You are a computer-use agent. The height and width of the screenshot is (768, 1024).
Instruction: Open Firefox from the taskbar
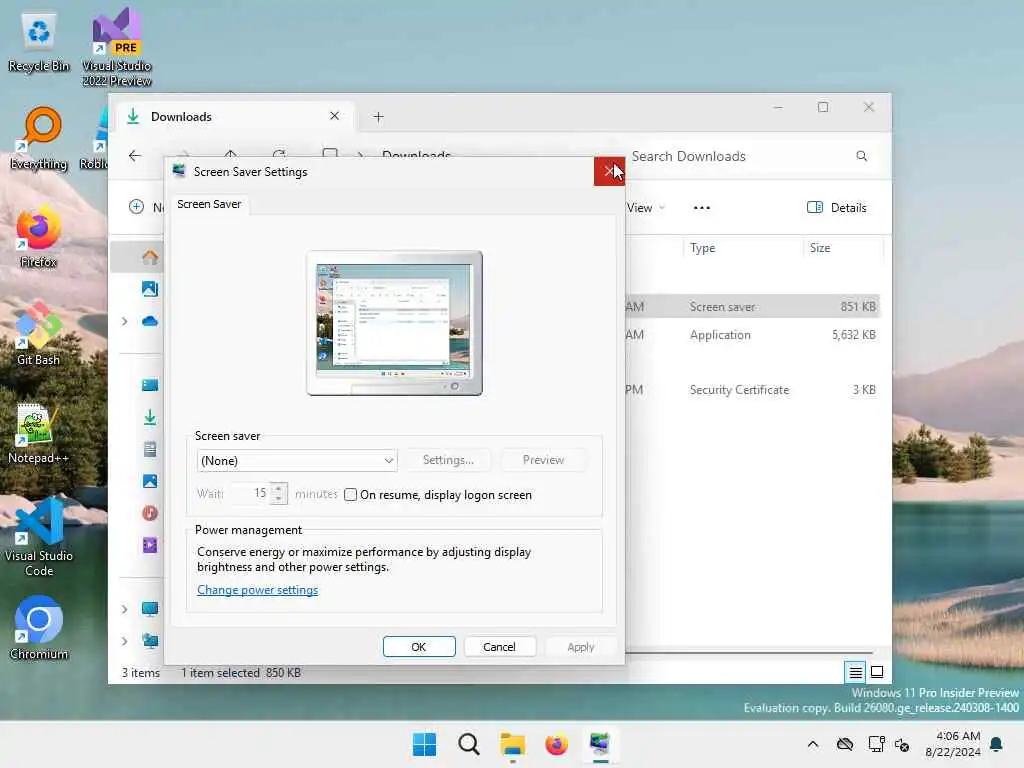pos(556,744)
